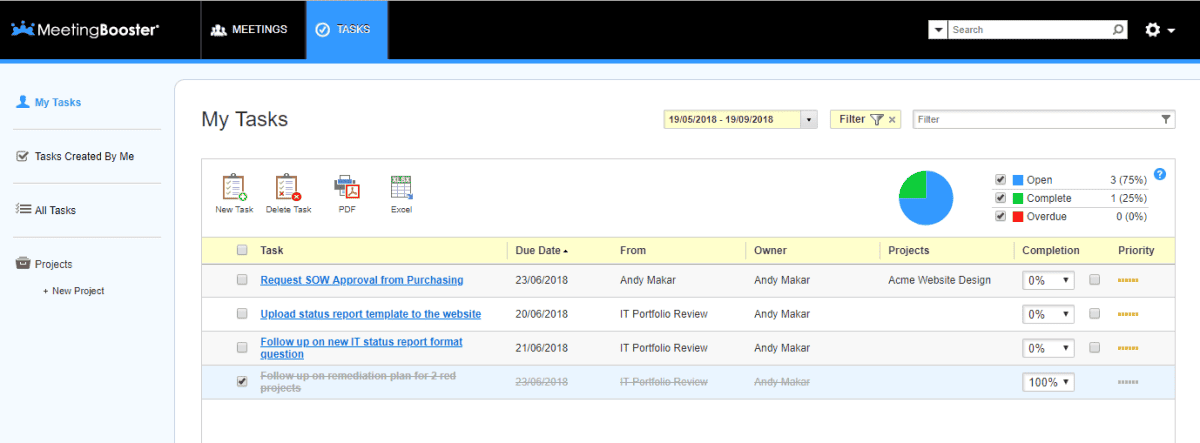Open the MEETINGS tab
Screen dimensions: 1200x443
coord(249,30)
